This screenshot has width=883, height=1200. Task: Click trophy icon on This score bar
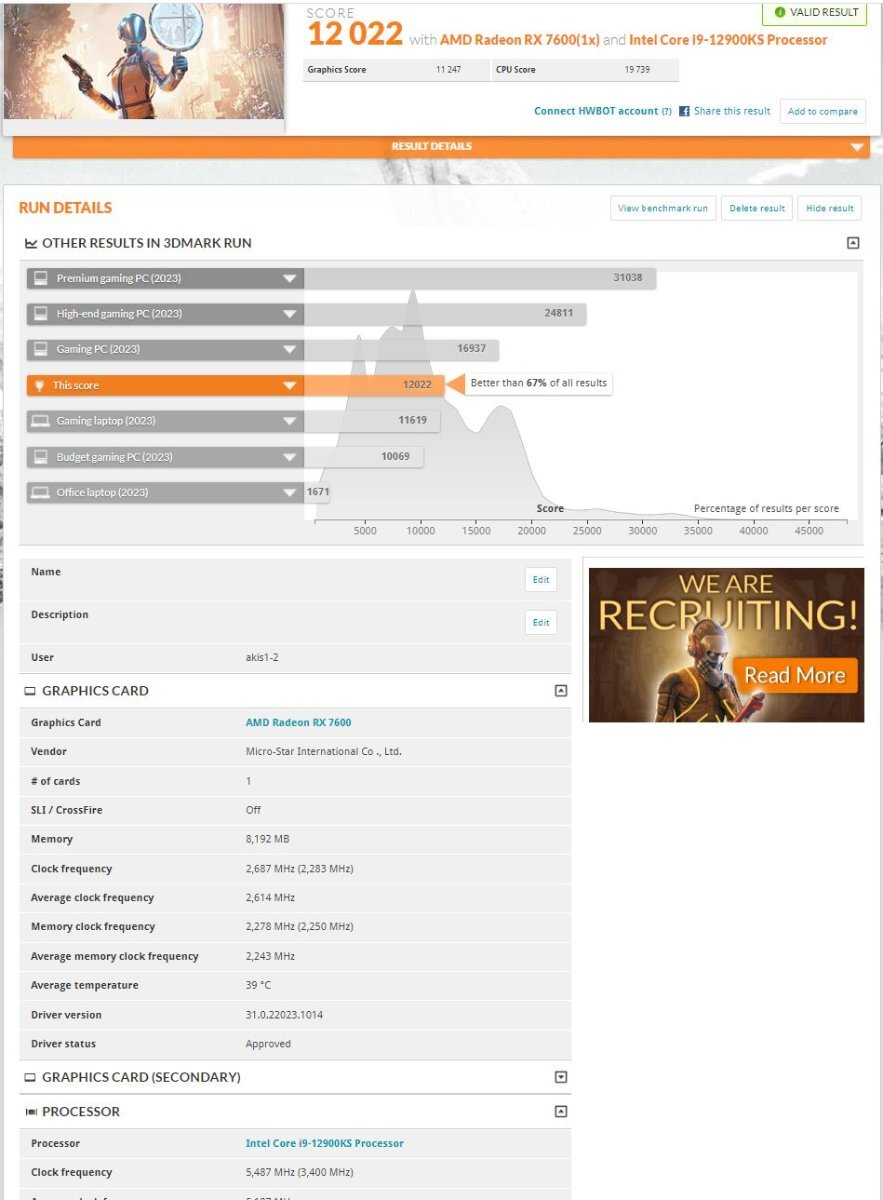tap(40, 385)
